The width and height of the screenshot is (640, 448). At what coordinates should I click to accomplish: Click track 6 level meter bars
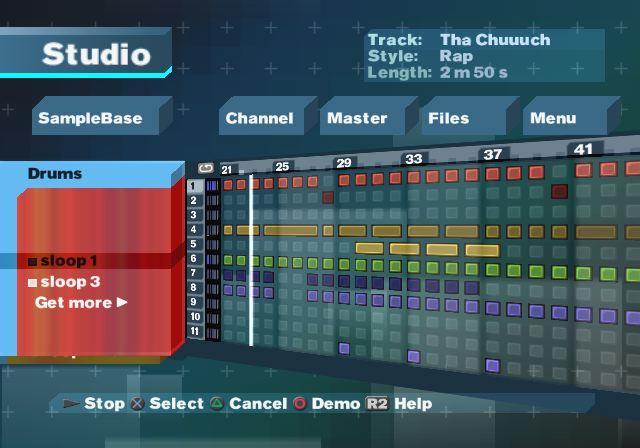[212, 258]
